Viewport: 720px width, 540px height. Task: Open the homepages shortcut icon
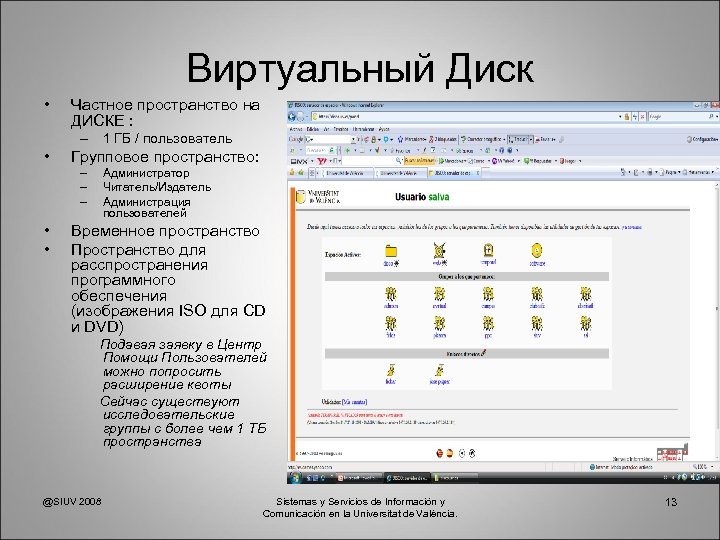[439, 370]
